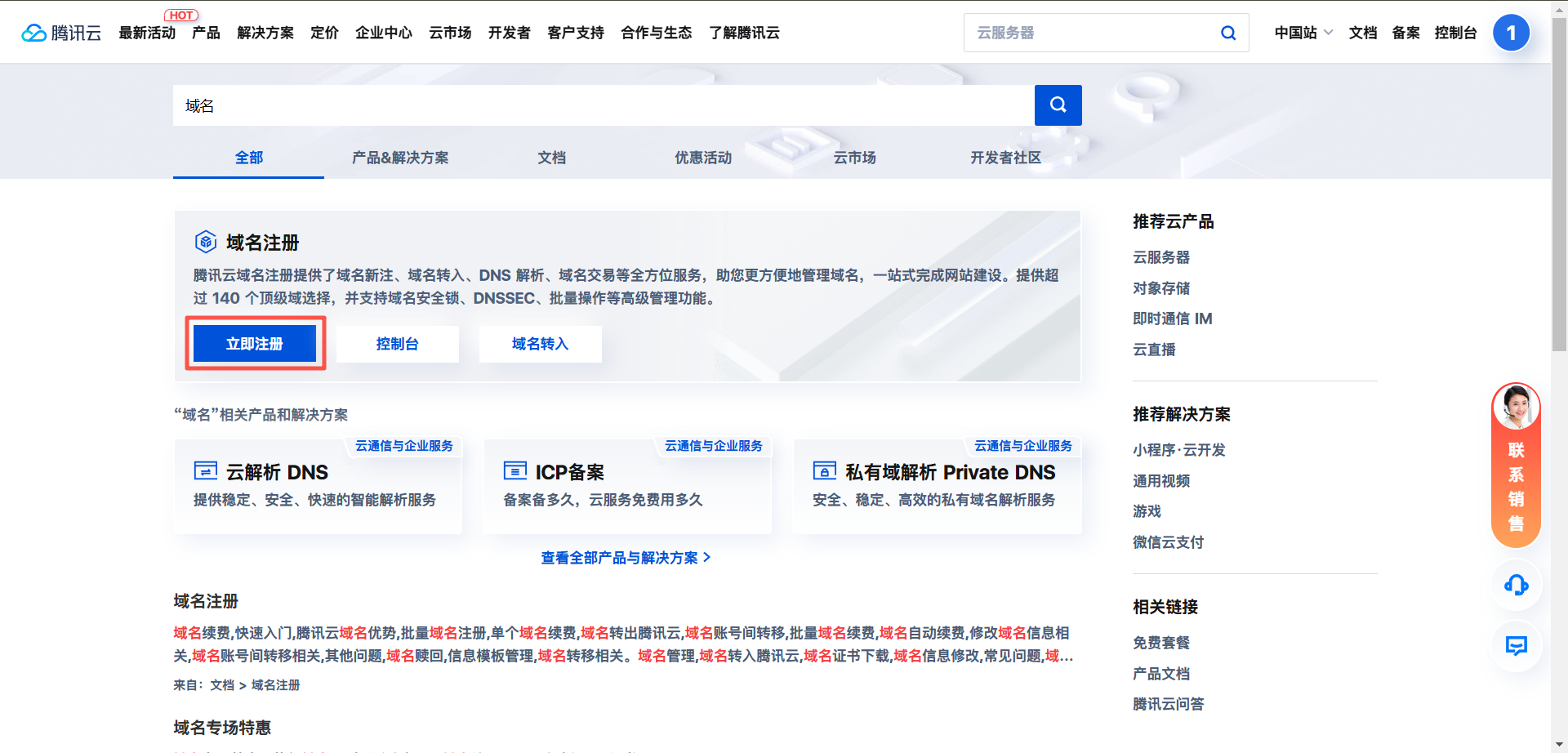This screenshot has height=753, width=1568.
Task: Open the 域名注册 search result heading
Action: coord(206,601)
